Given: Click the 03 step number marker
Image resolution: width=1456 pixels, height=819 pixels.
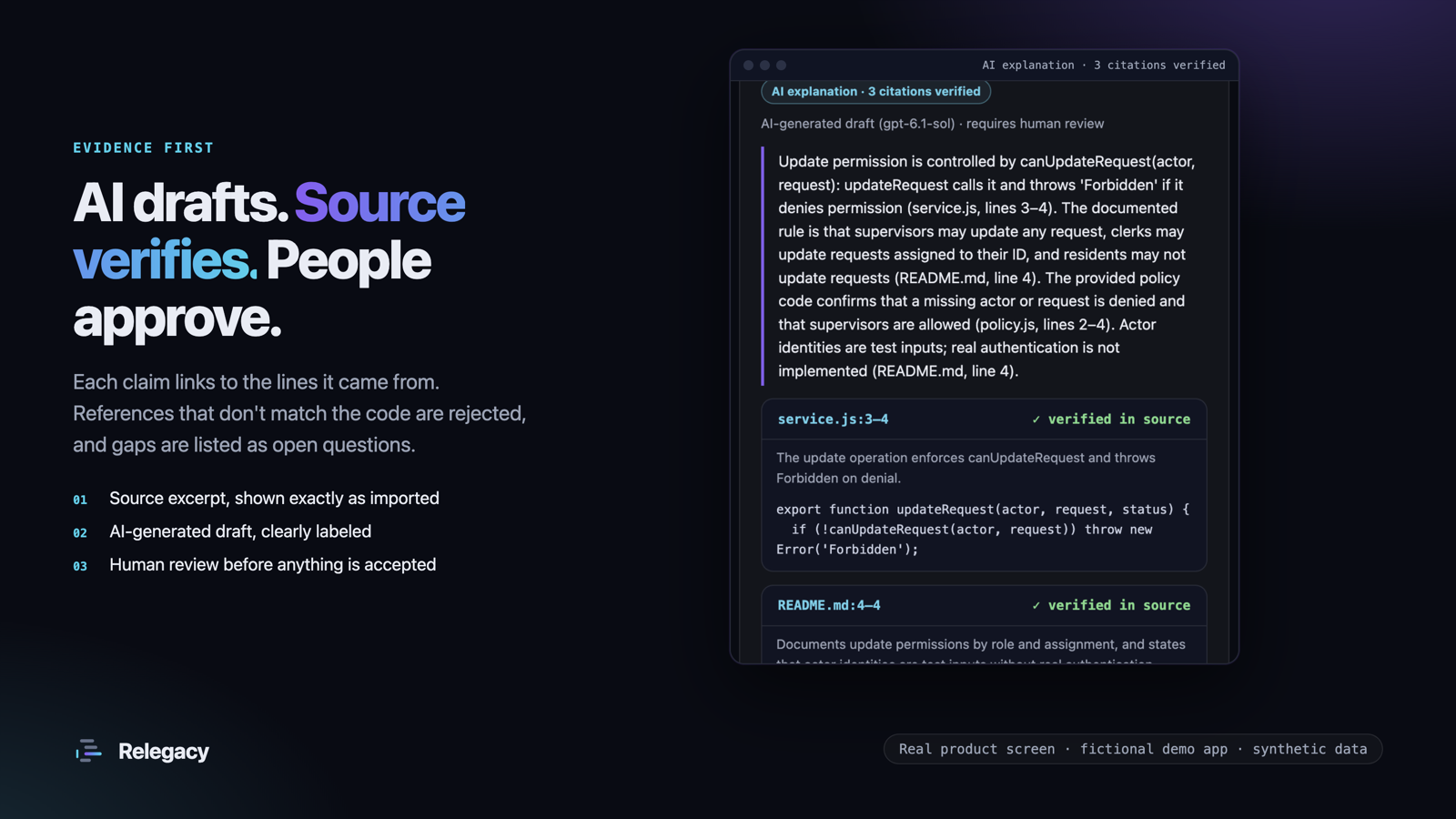Looking at the screenshot, I should pyautogui.click(x=80, y=566).
